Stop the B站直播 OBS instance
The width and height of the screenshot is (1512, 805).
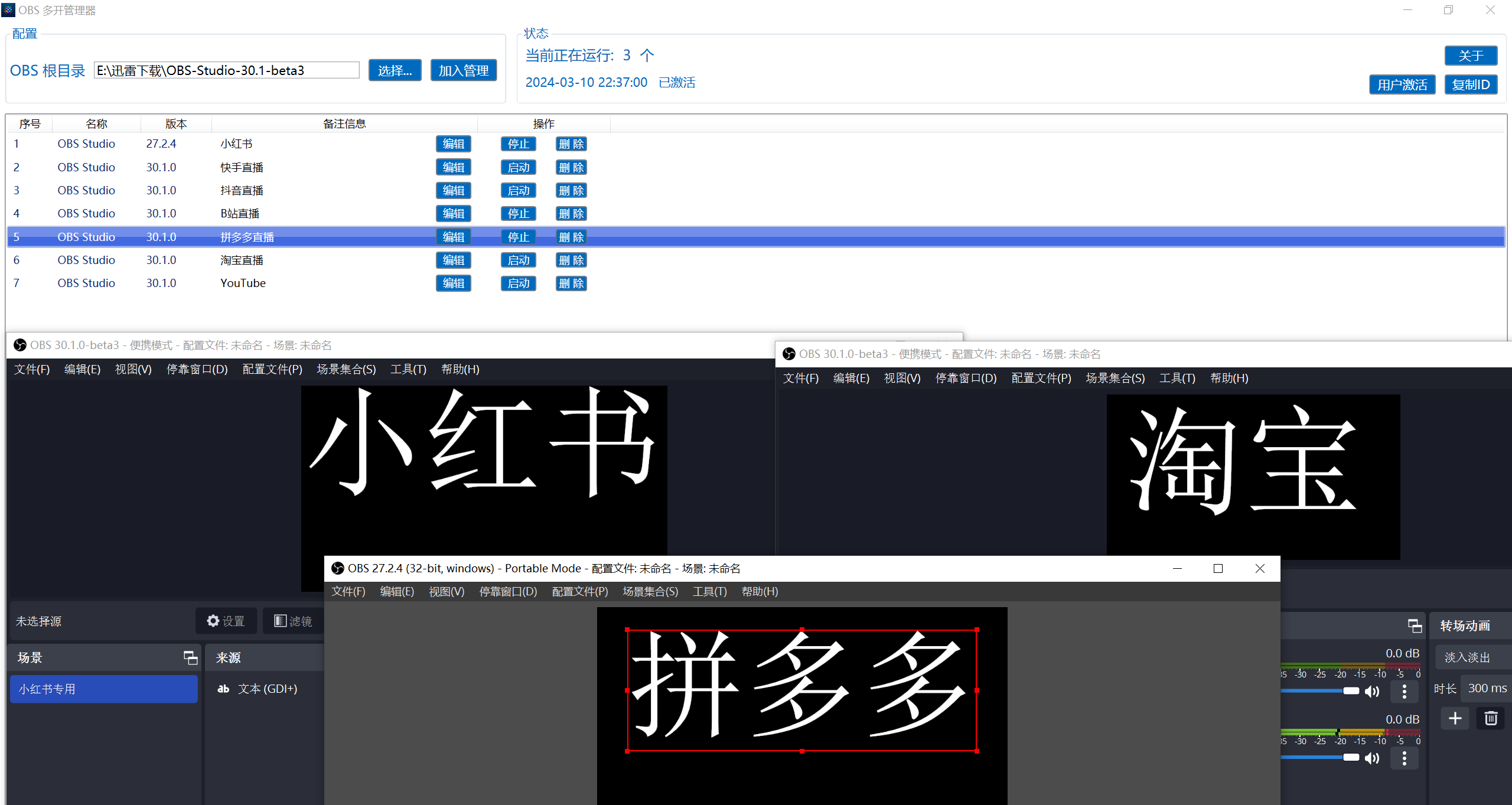click(519, 213)
